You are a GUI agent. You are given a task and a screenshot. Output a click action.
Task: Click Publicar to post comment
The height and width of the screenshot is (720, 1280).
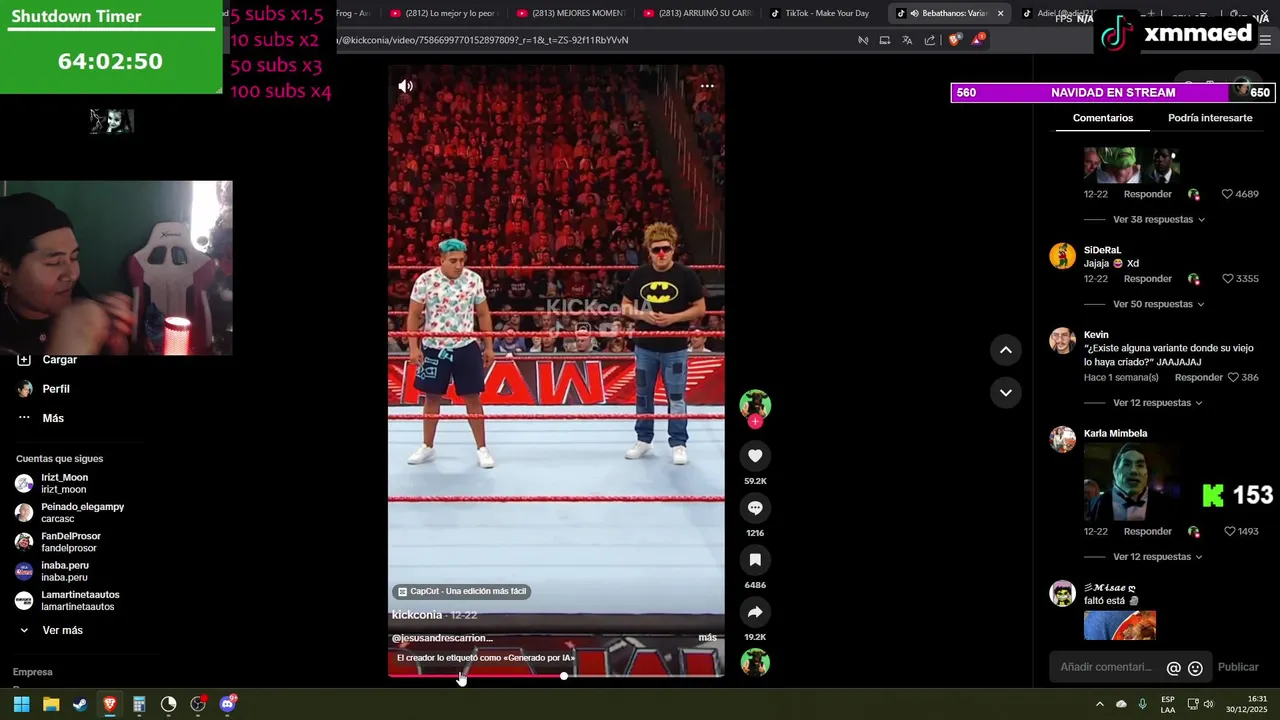click(1238, 667)
